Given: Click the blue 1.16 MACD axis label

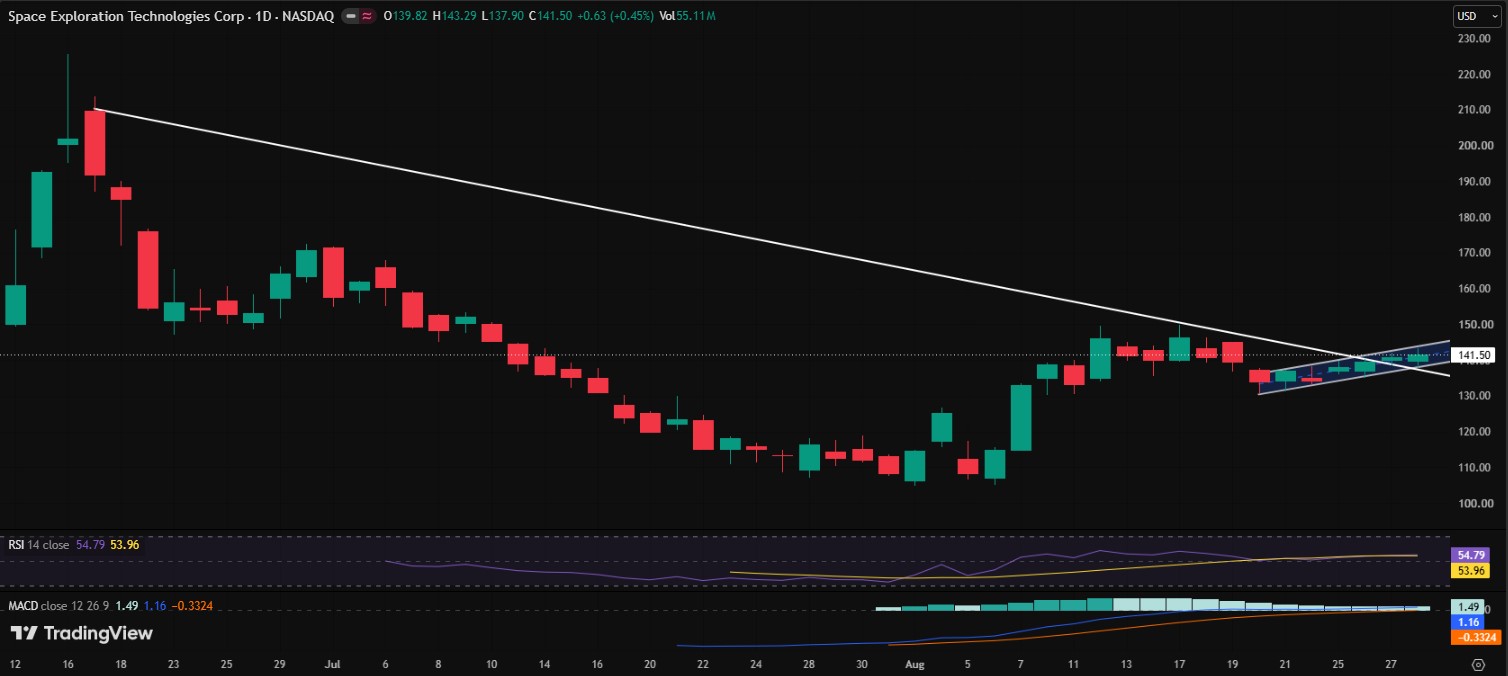Looking at the screenshot, I should click(x=1466, y=622).
